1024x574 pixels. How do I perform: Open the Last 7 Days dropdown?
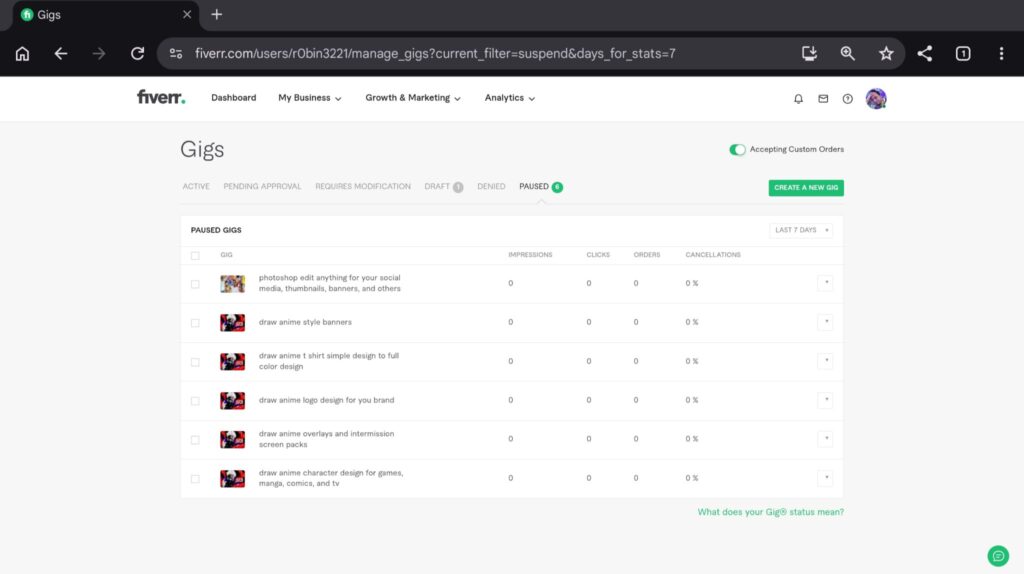(x=801, y=231)
